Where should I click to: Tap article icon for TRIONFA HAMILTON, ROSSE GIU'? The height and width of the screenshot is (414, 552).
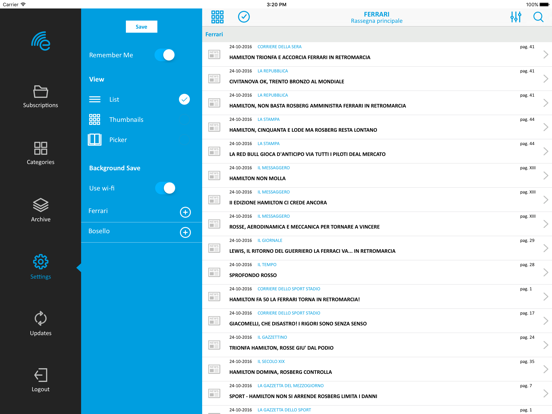(214, 345)
